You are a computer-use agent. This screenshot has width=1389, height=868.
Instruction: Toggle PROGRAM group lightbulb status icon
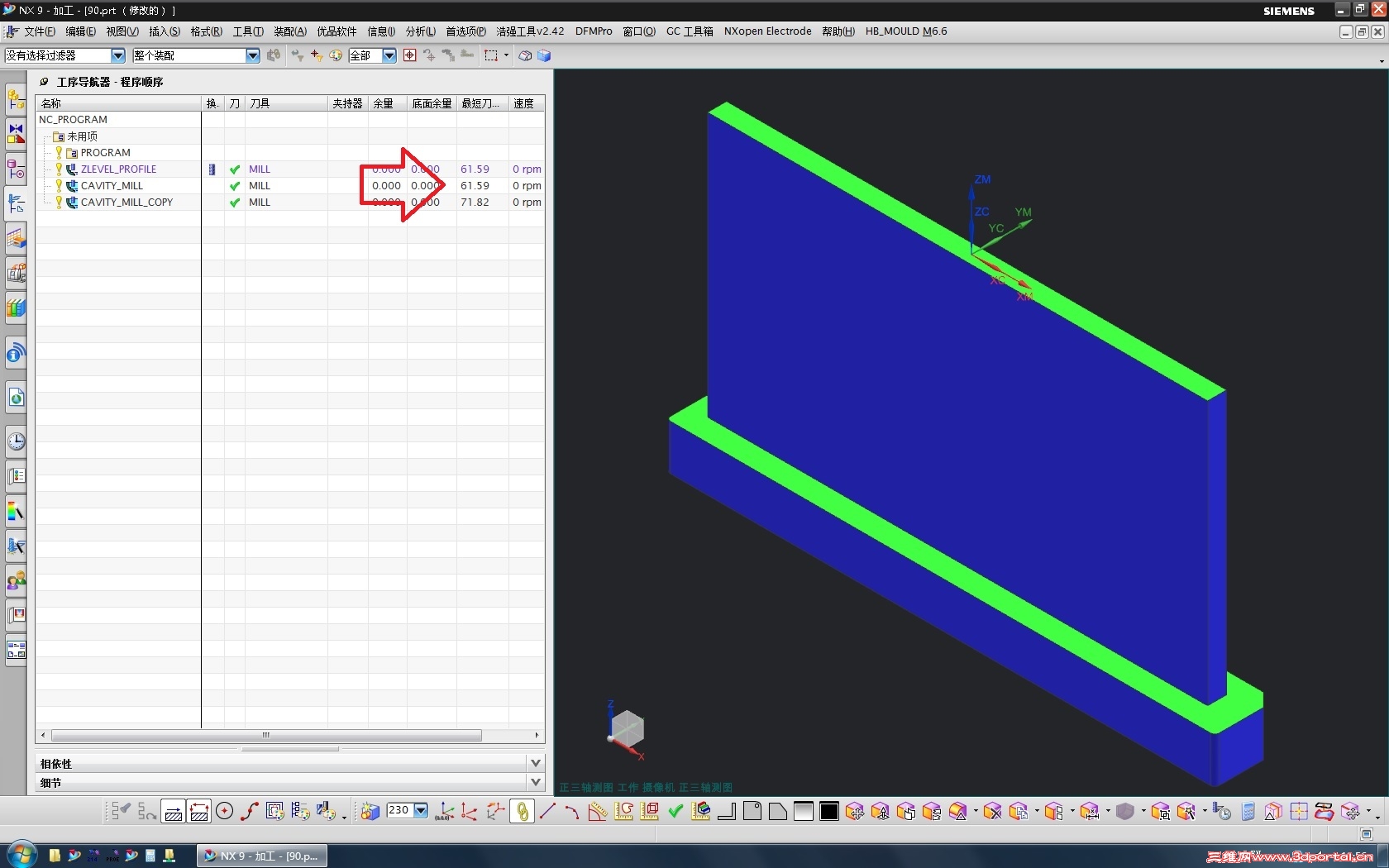pyautogui.click(x=59, y=152)
